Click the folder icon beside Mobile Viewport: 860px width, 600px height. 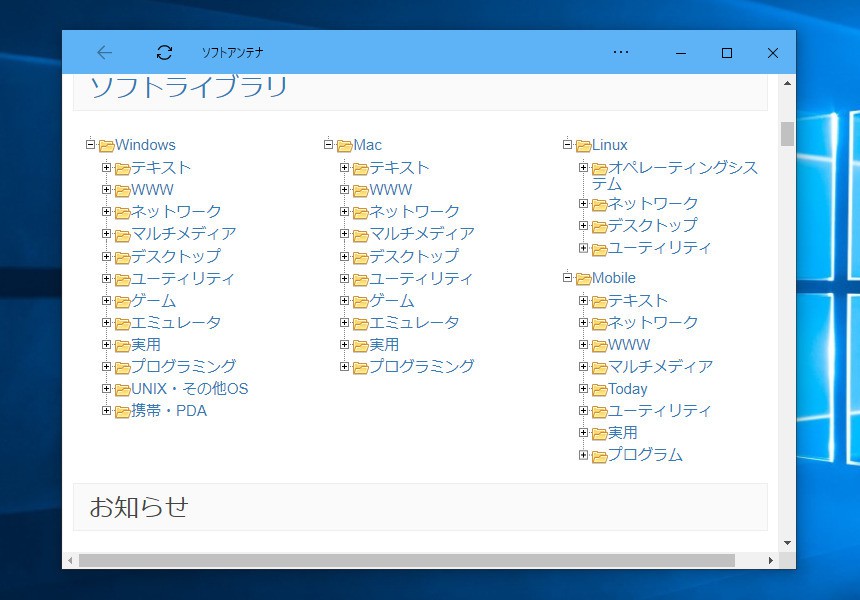click(583, 279)
